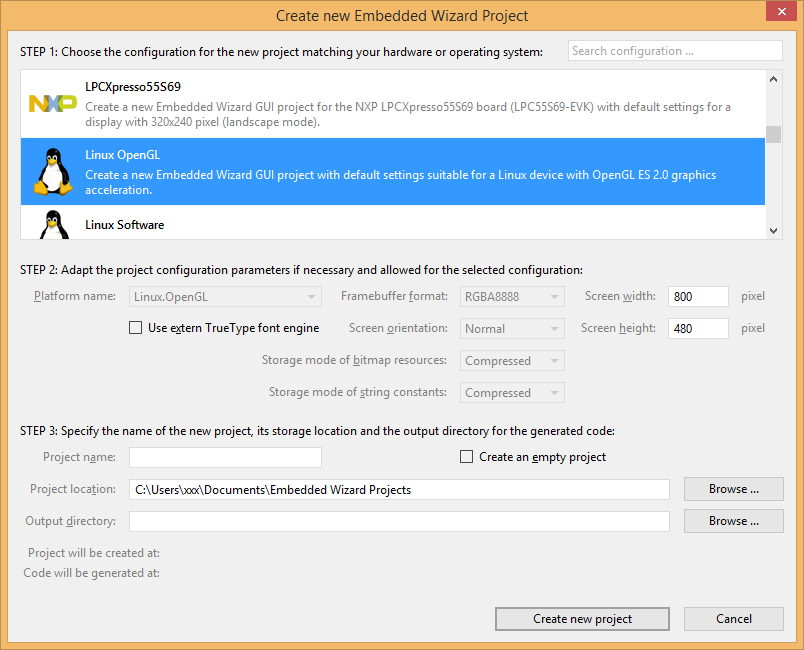Click Create new project button
This screenshot has width=804, height=650.
point(582,619)
